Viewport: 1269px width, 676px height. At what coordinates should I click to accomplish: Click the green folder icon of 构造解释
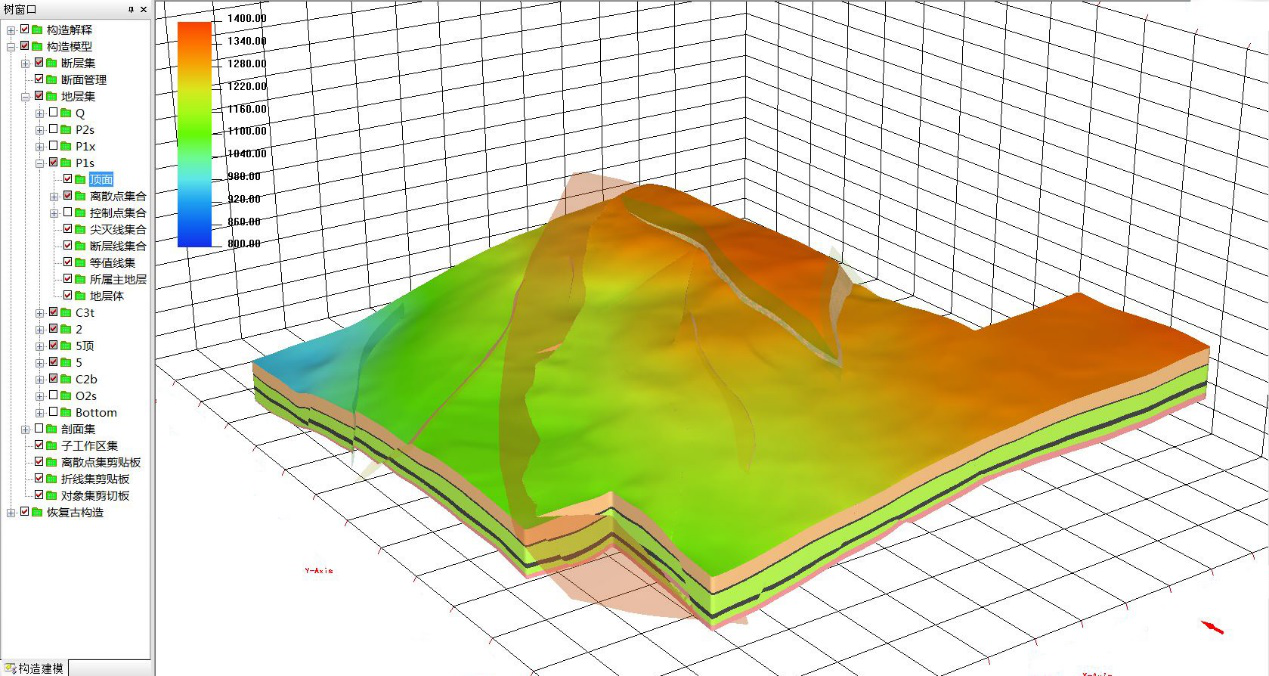tap(37, 30)
